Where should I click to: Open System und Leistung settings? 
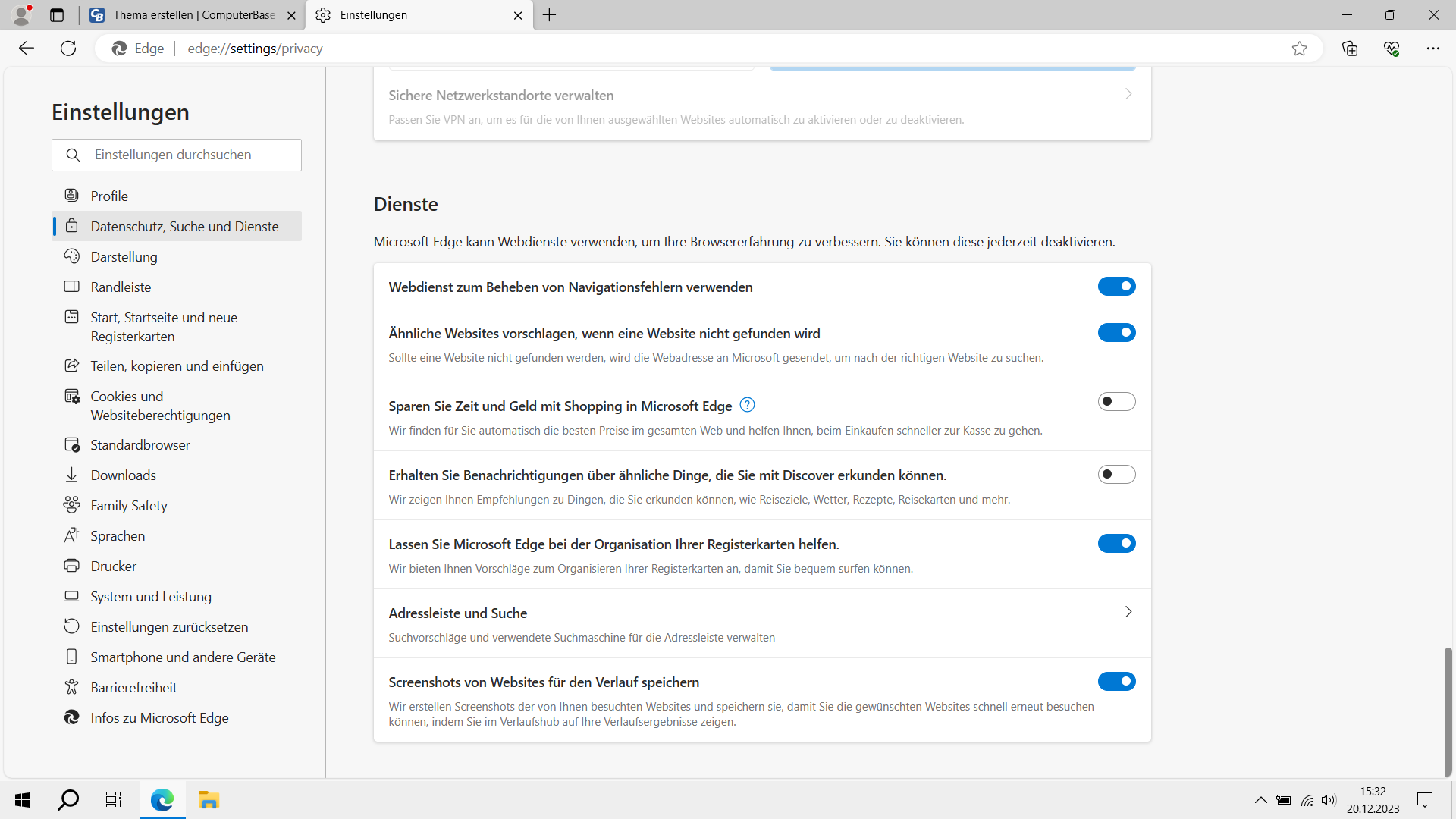(x=150, y=597)
